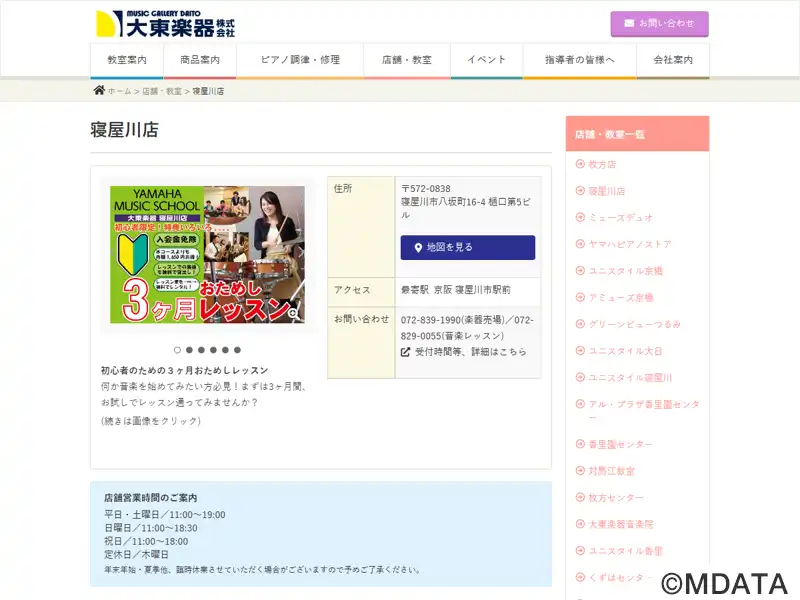Open the 店舗・教室 breadcrumb link
800x600 pixels.
162,91
